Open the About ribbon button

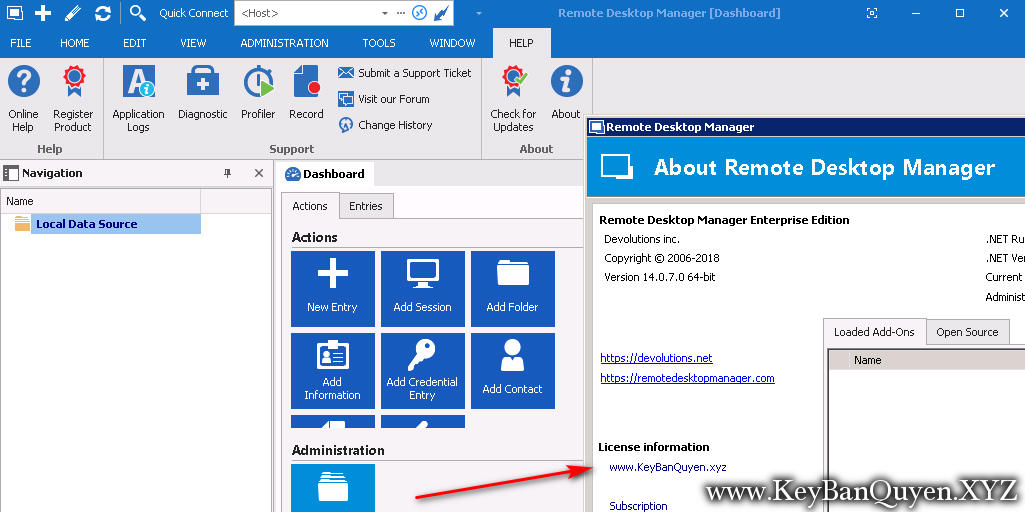point(566,93)
